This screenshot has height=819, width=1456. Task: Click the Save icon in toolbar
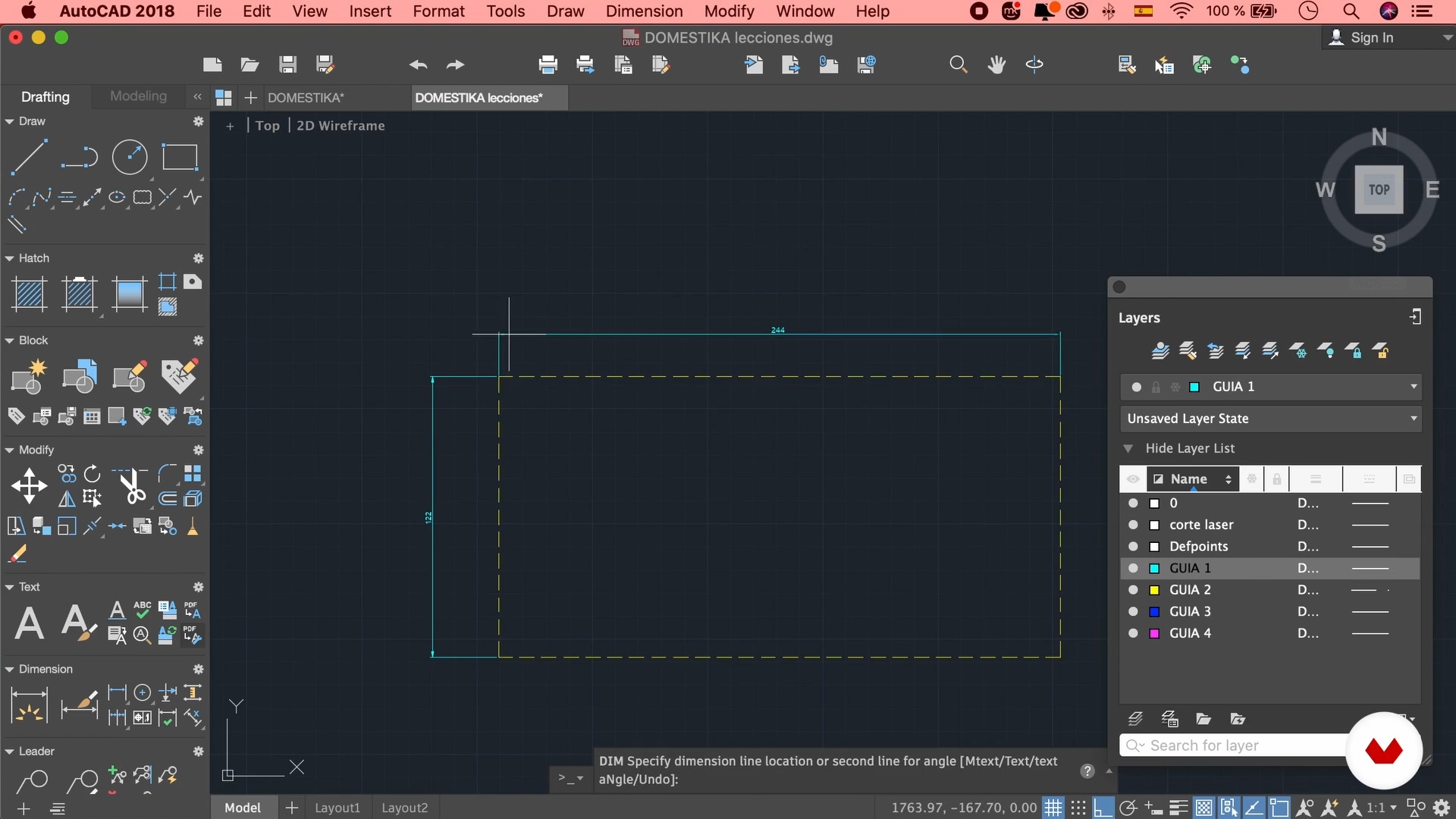(287, 64)
